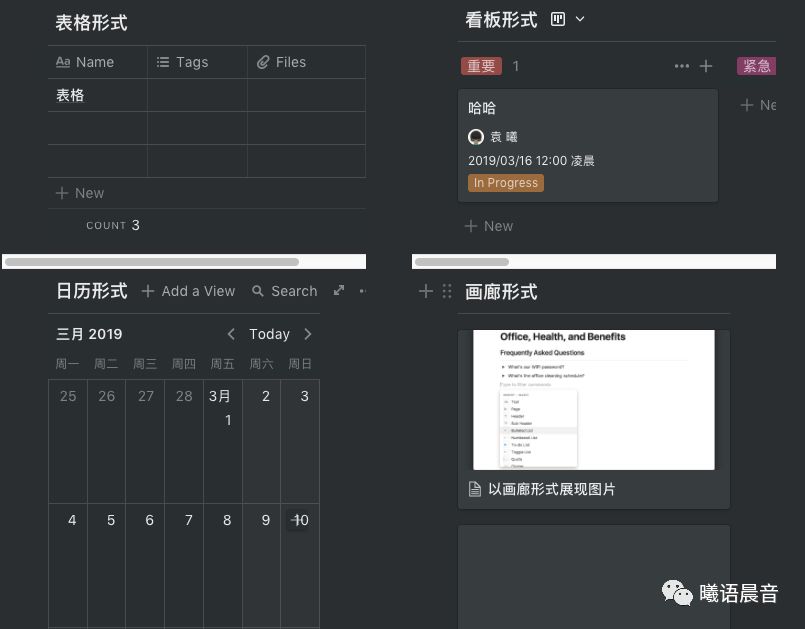Open Search in the calendar toolbar
Viewport: 805px width, 629px height.
coord(284,291)
